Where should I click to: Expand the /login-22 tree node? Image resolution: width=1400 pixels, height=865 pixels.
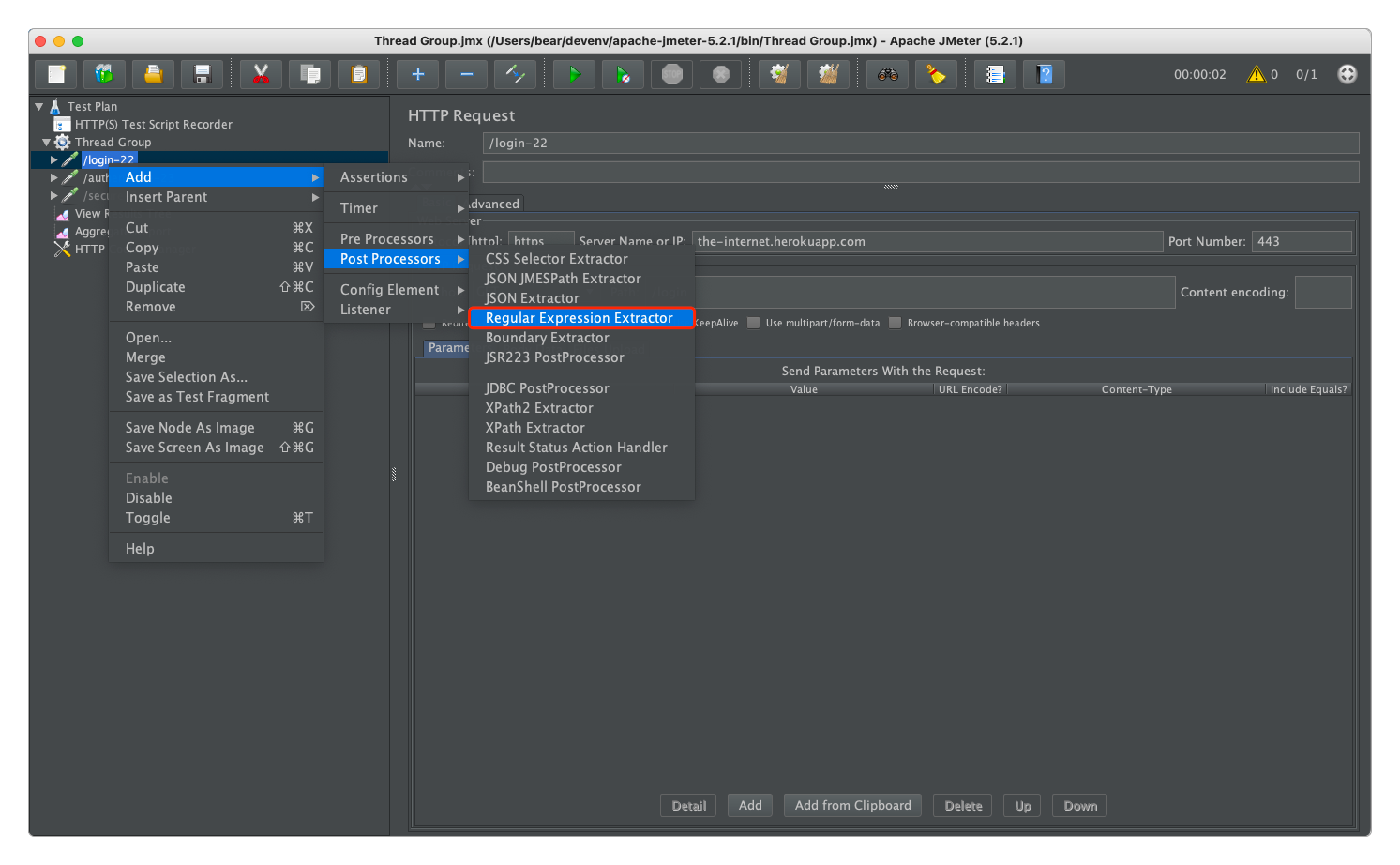[53, 159]
